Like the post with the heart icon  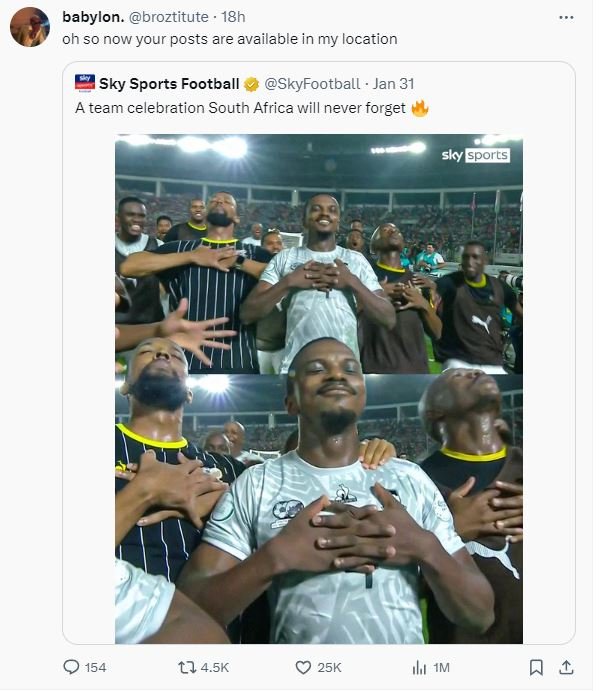[304, 667]
